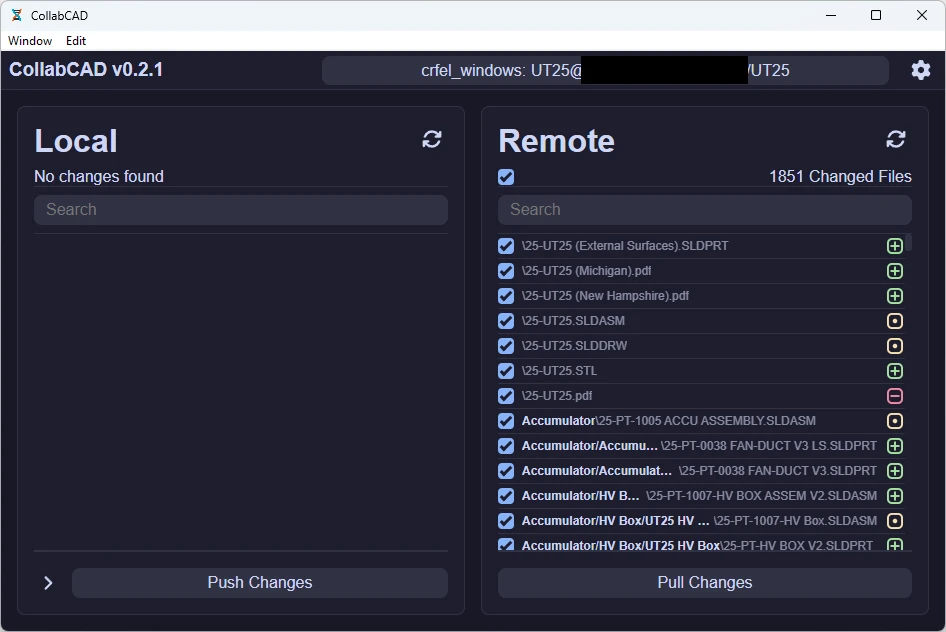This screenshot has width=946, height=632.
Task: Click modified status icon for 25-UT25.SLDASM
Action: [x=895, y=320]
